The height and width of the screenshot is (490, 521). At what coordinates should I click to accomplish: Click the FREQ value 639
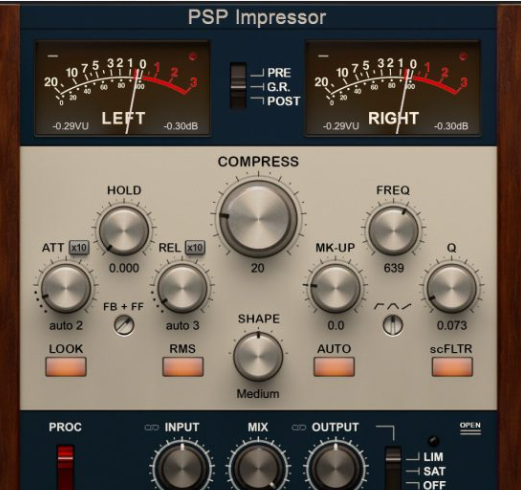[394, 268]
